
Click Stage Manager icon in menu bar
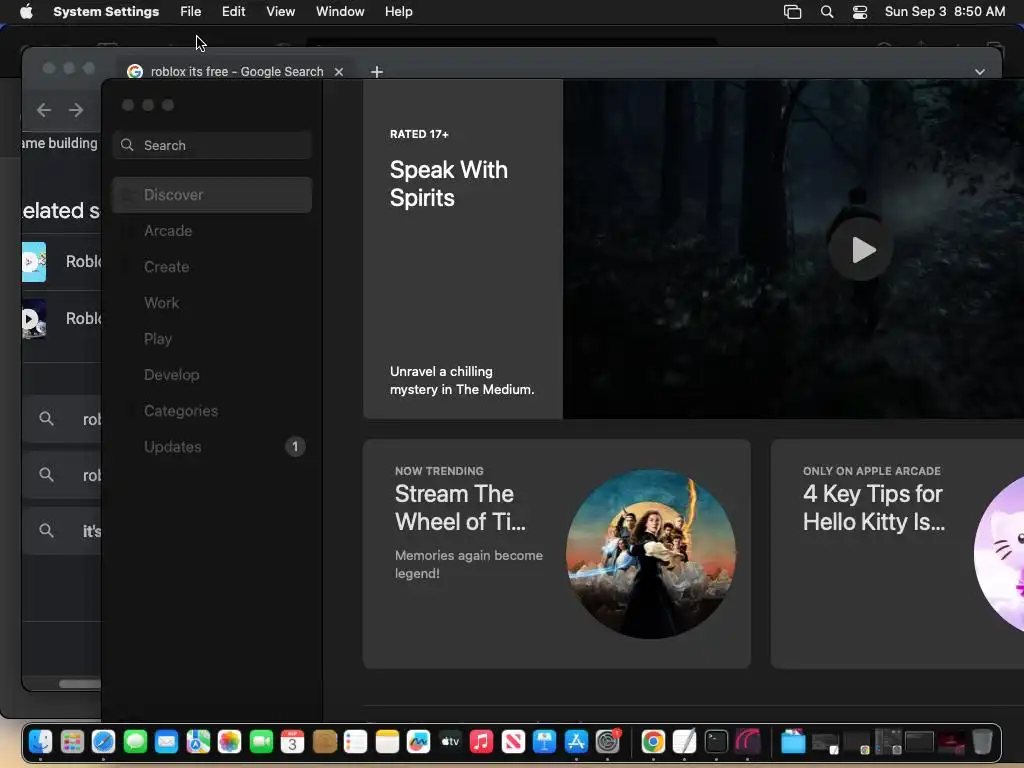[792, 12]
